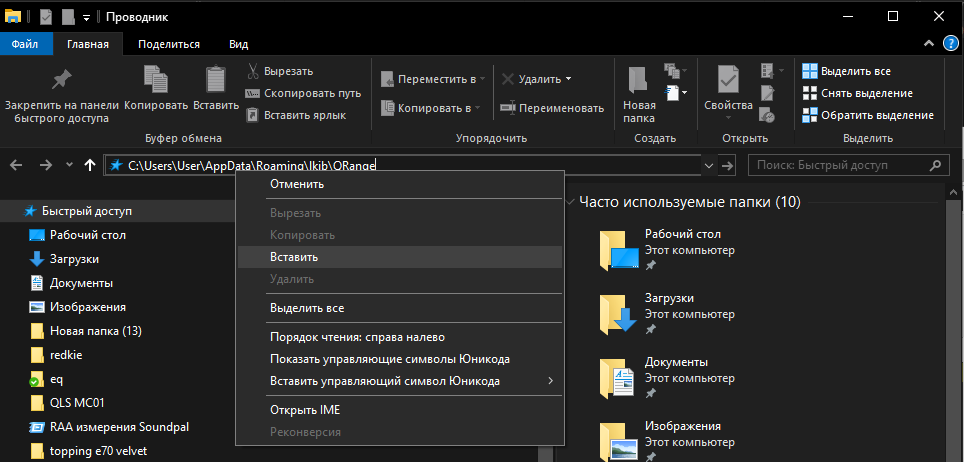Collapse Часто используемые папки group
964x462 pixels.
point(572,202)
